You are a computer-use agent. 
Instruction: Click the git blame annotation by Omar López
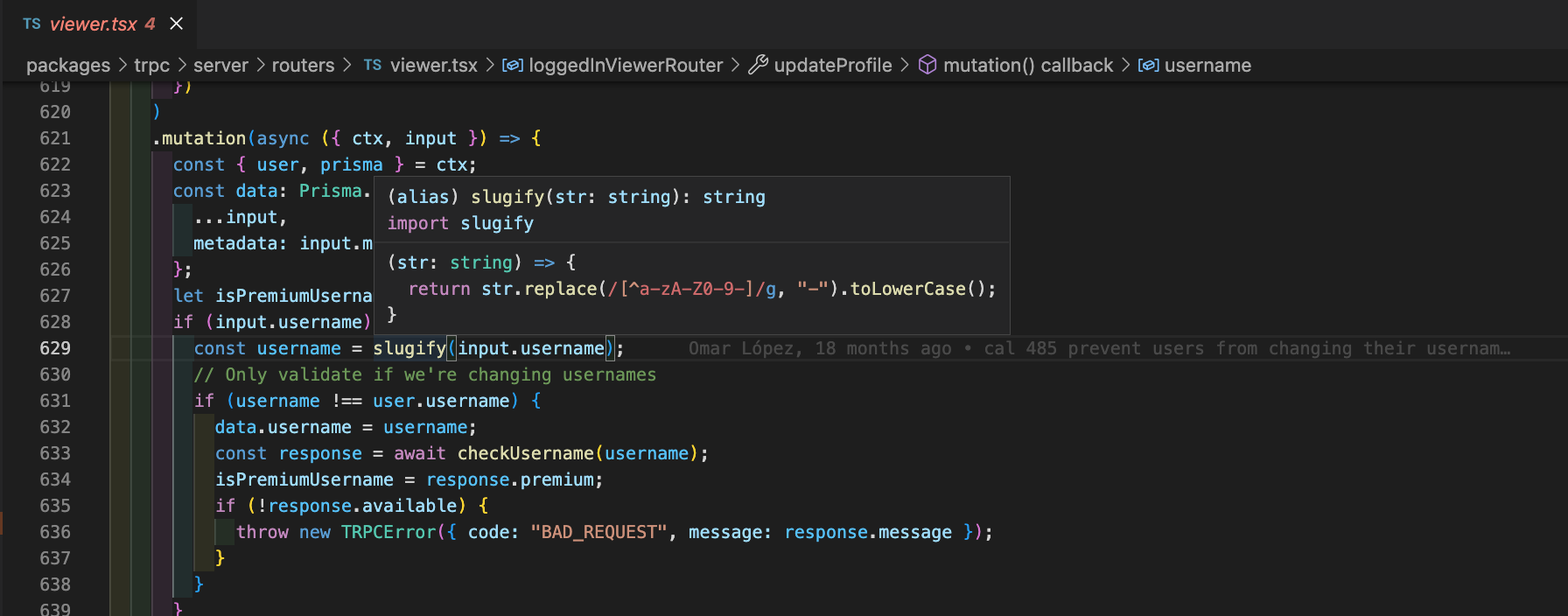tap(1099, 348)
